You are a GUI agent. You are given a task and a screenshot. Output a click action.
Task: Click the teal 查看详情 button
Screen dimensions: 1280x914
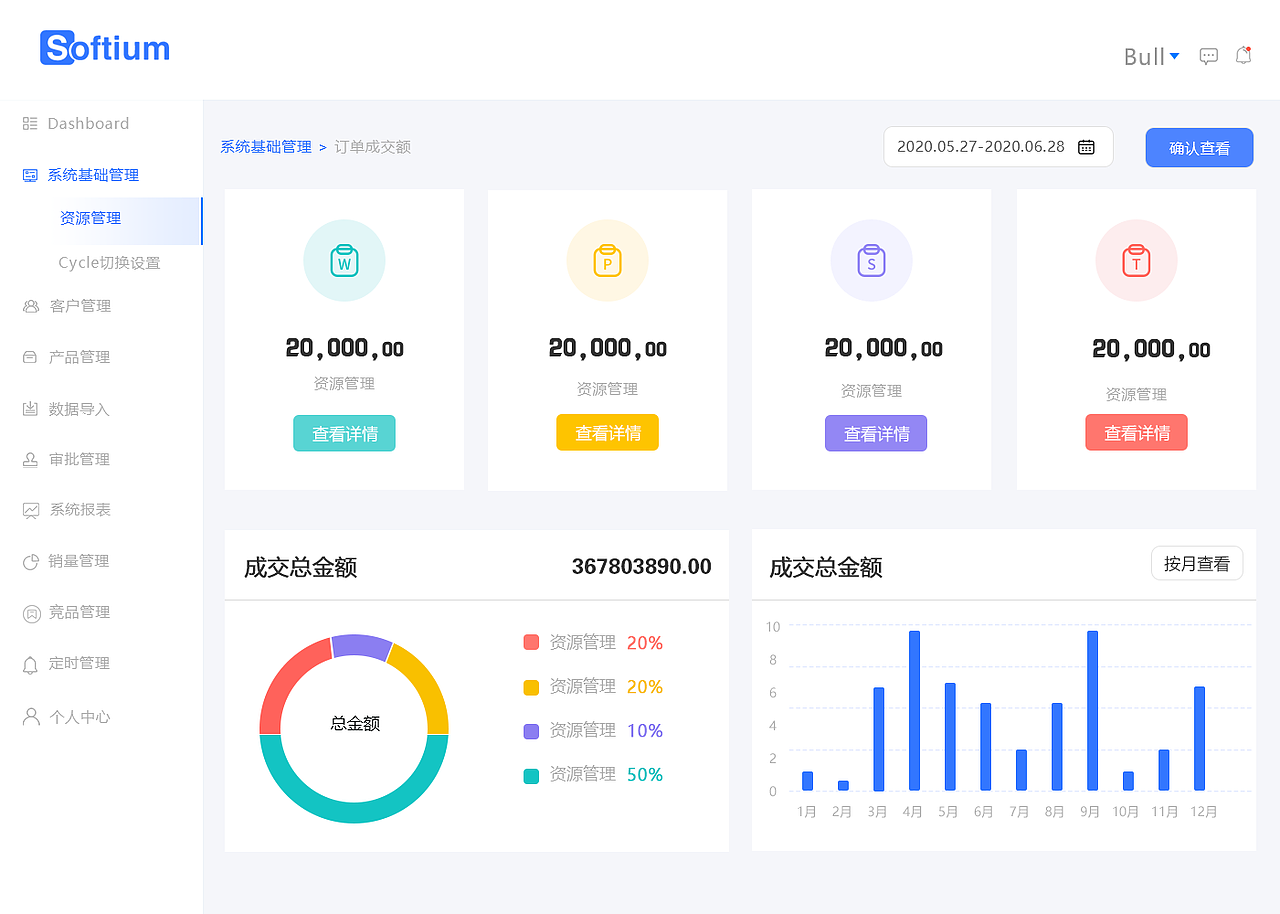coord(344,433)
